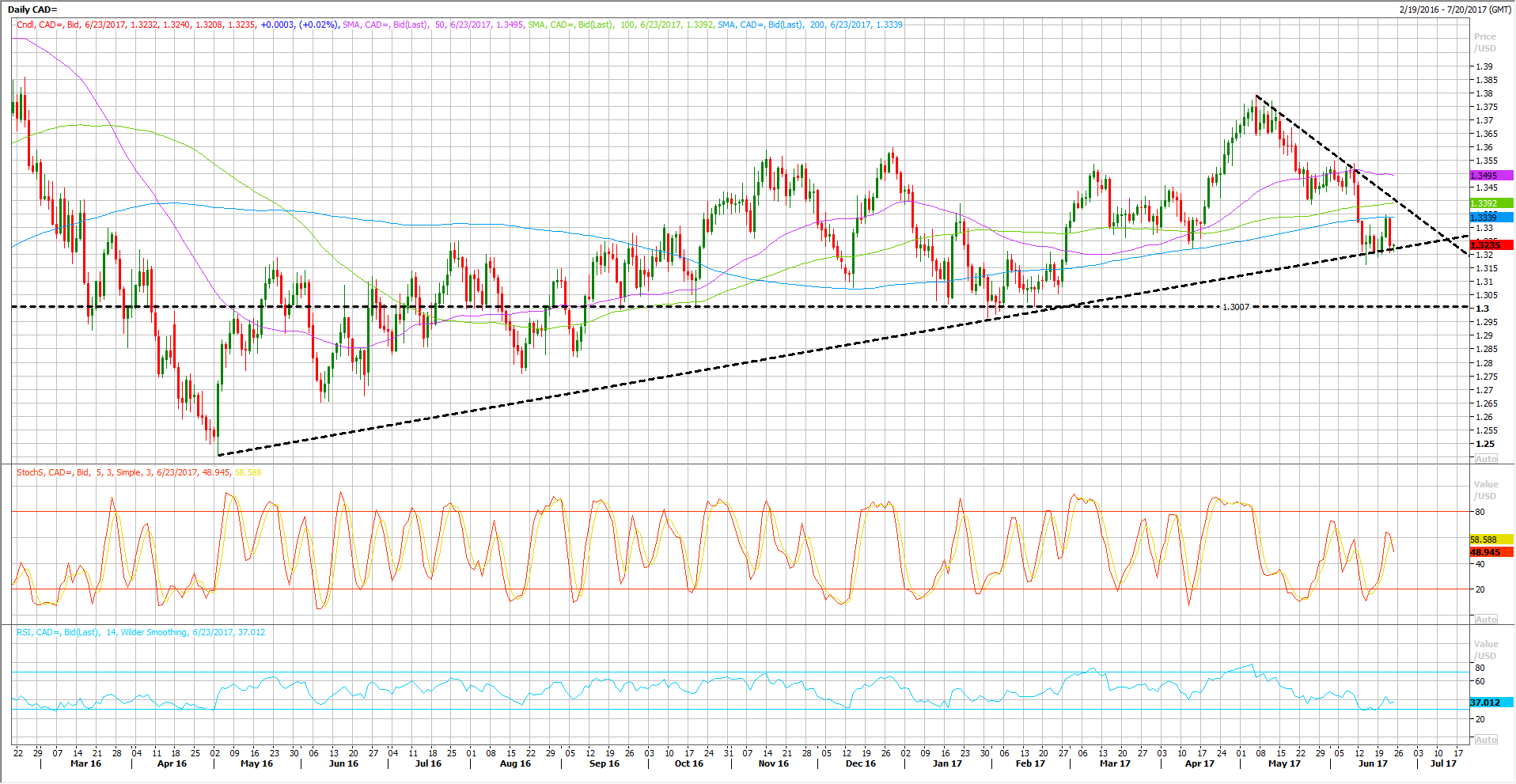Viewport: 1516px width, 784px height.
Task: Click the Auto button on the price scale
Action: click(1485, 459)
